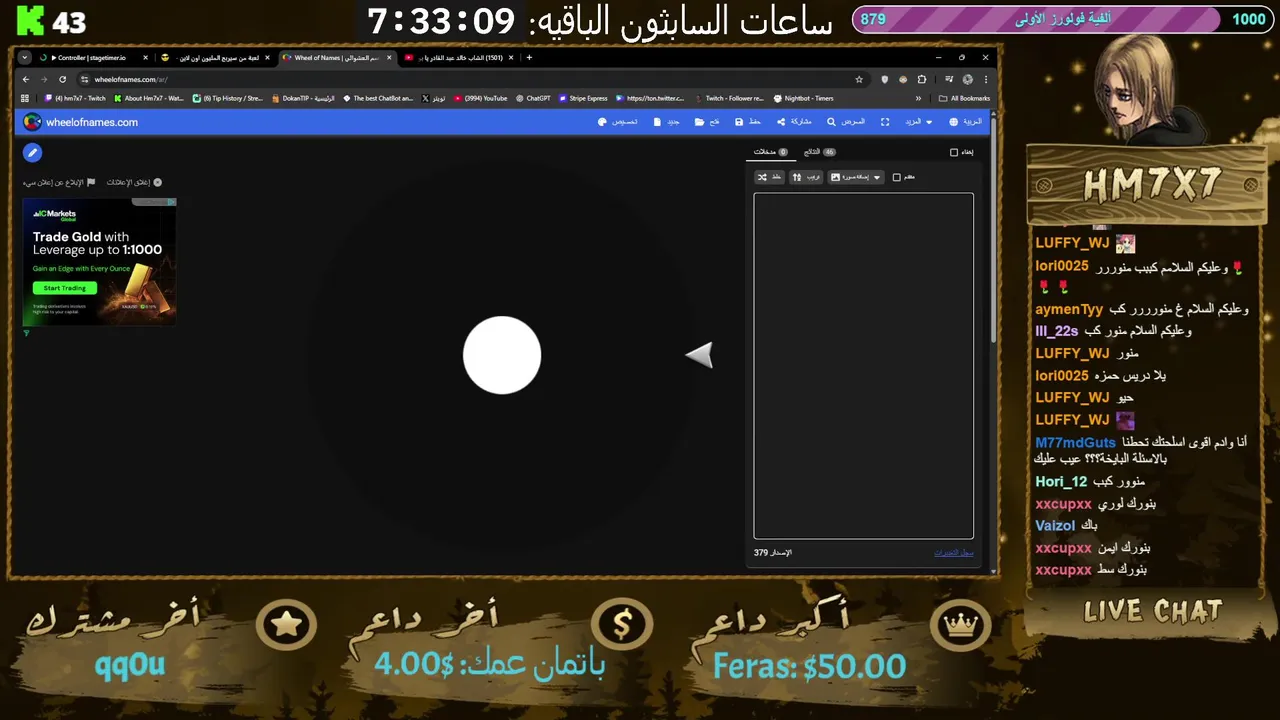Open the site info icon in address bar
This screenshot has width=1280, height=720.
tap(85, 79)
